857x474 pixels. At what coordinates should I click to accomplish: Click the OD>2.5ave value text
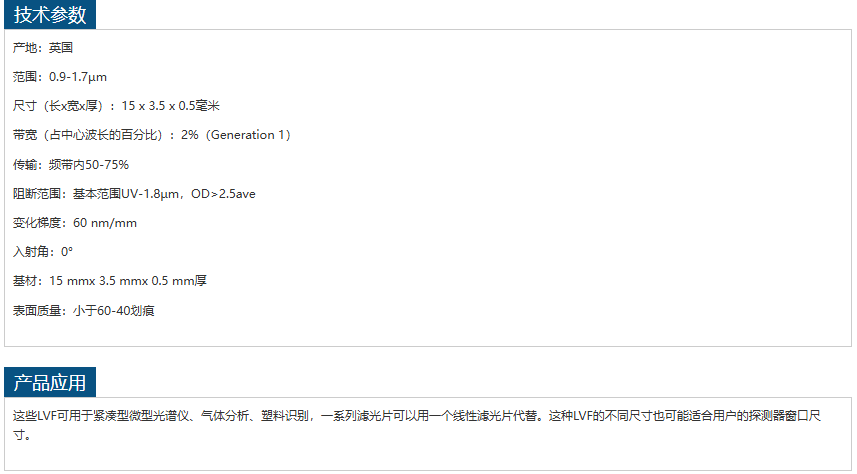click(223, 194)
